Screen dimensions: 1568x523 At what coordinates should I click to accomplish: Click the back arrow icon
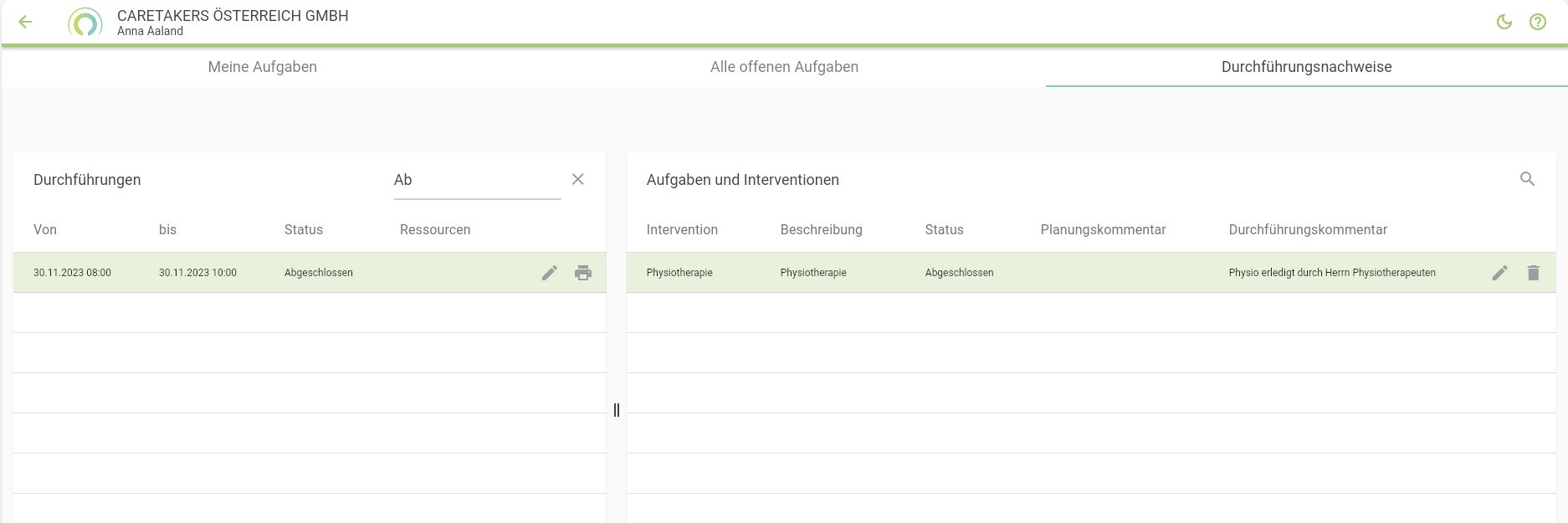point(25,23)
